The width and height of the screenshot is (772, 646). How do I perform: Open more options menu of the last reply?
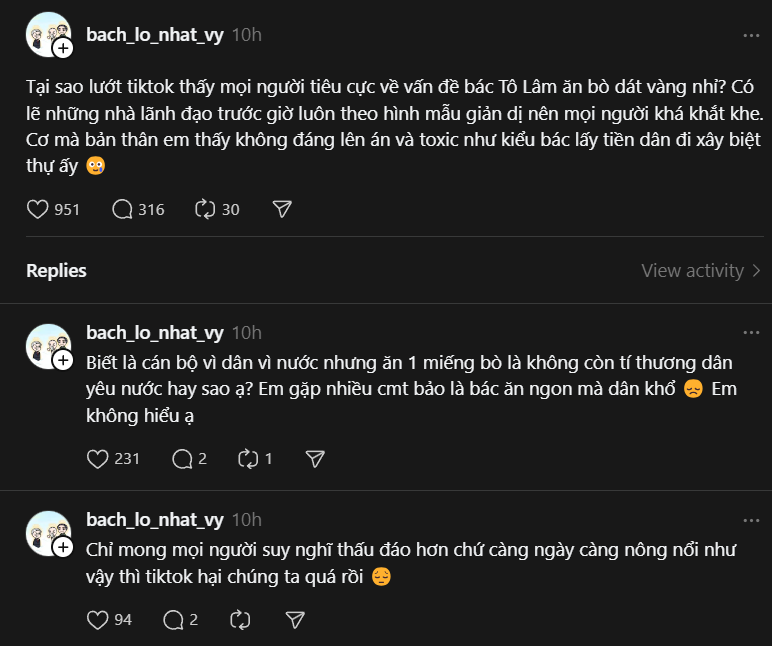point(750,520)
